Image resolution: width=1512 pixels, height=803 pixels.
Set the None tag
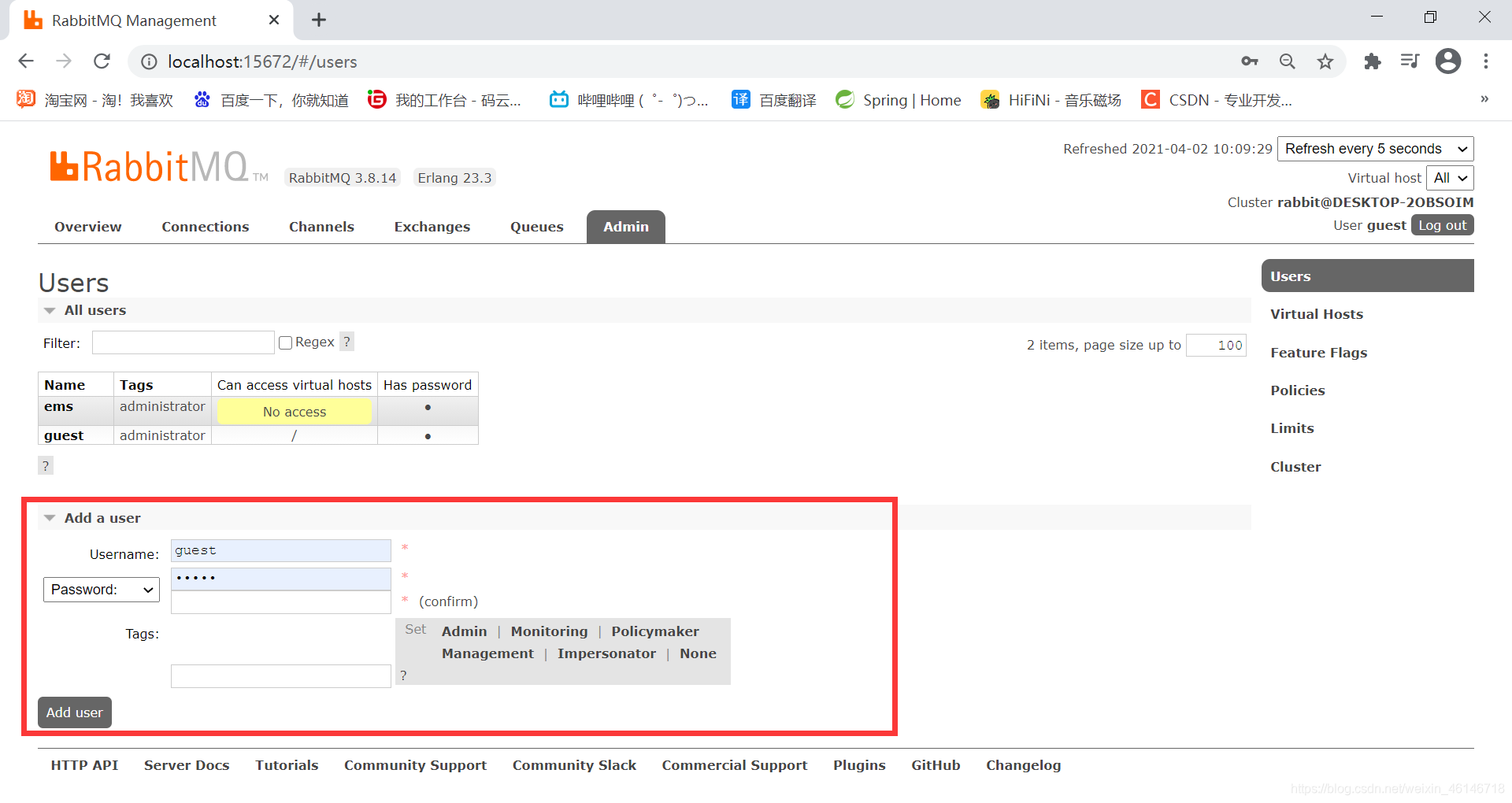tap(698, 653)
